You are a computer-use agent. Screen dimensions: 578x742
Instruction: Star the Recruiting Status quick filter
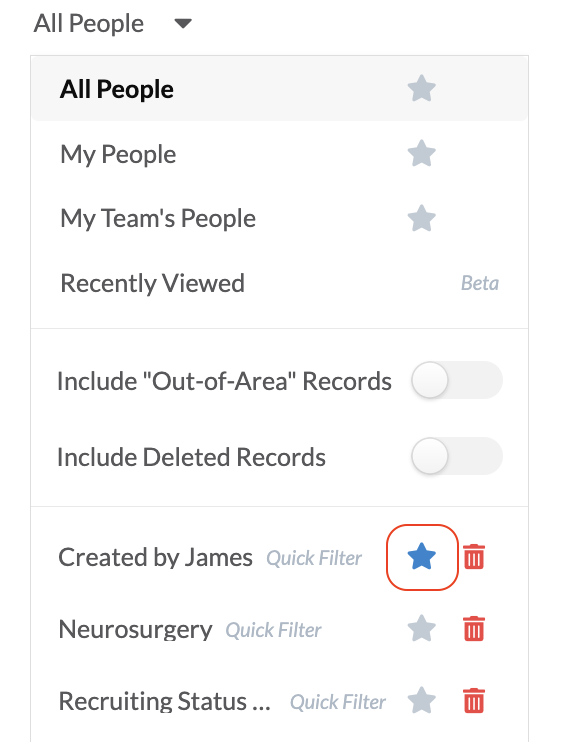point(421,700)
